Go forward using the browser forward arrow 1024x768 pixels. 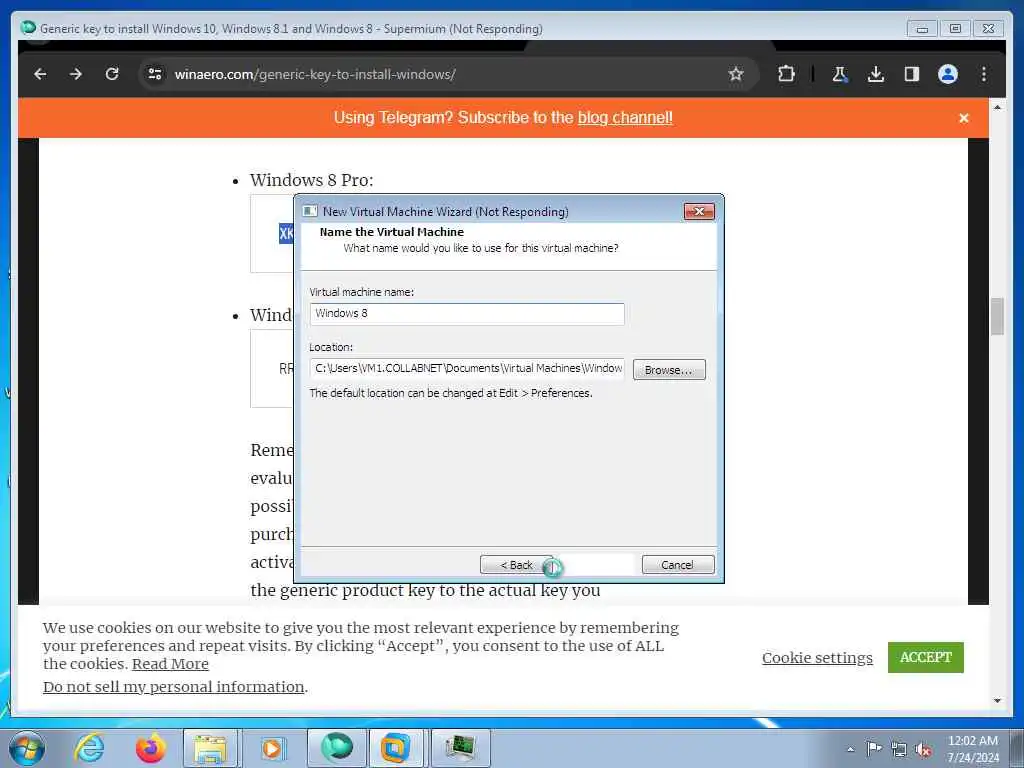pyautogui.click(x=76, y=74)
